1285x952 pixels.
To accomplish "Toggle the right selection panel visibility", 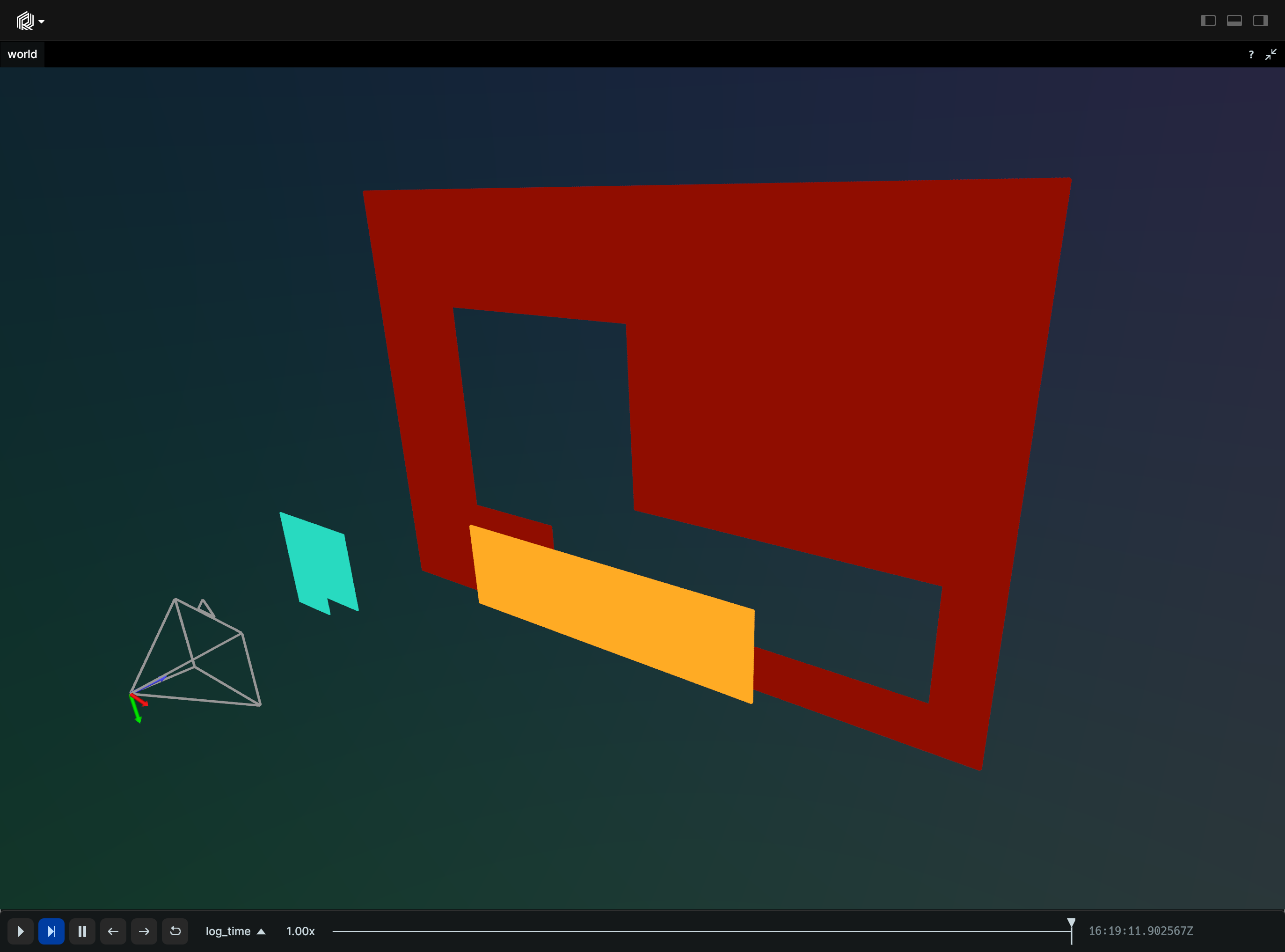I will coord(1260,20).
